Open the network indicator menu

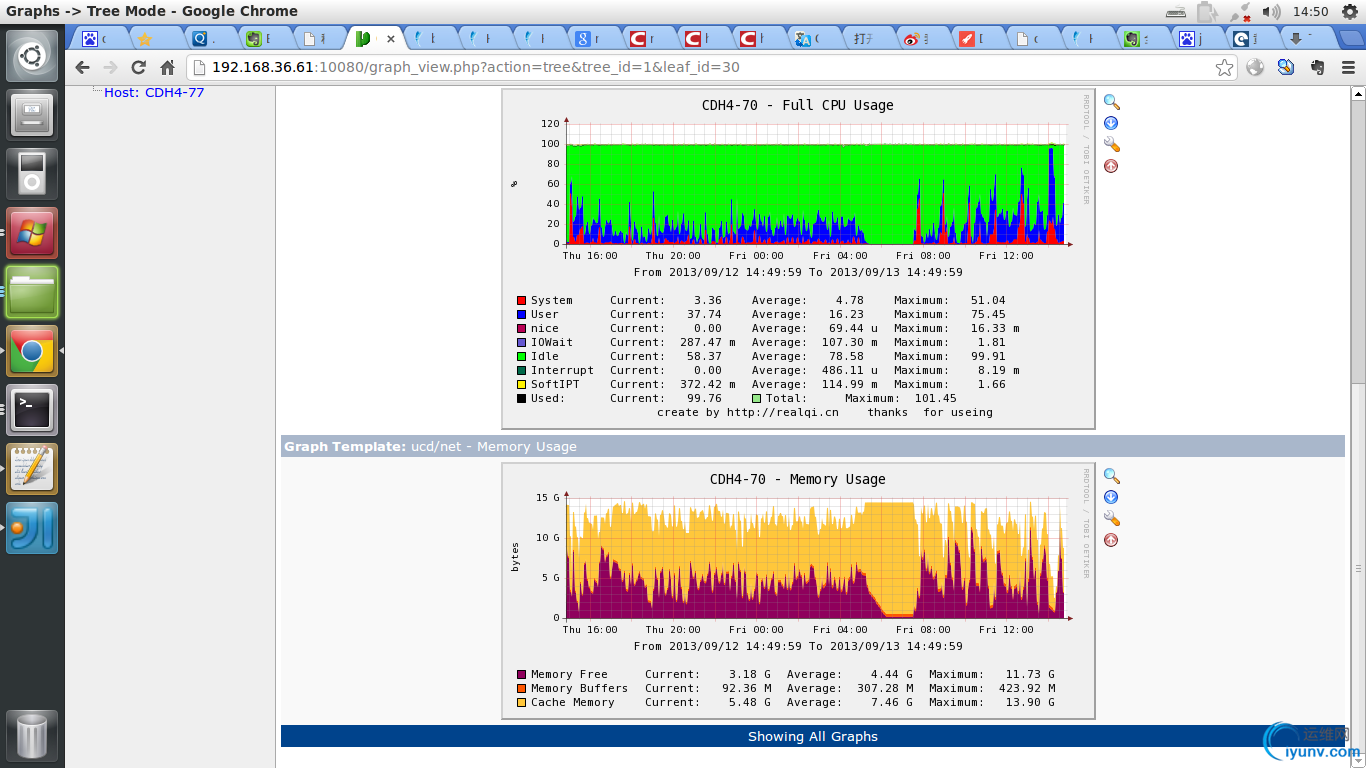coord(1241,11)
